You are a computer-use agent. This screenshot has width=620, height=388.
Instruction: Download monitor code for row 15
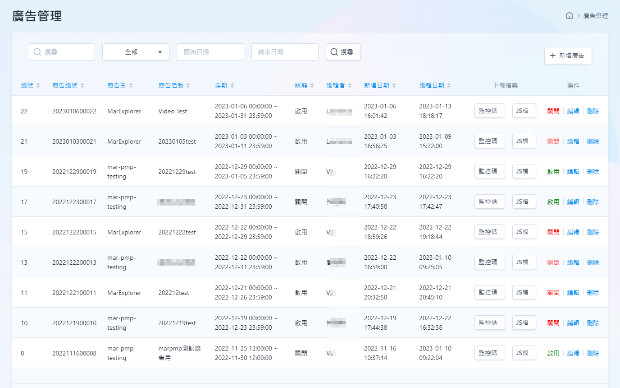[x=489, y=232]
